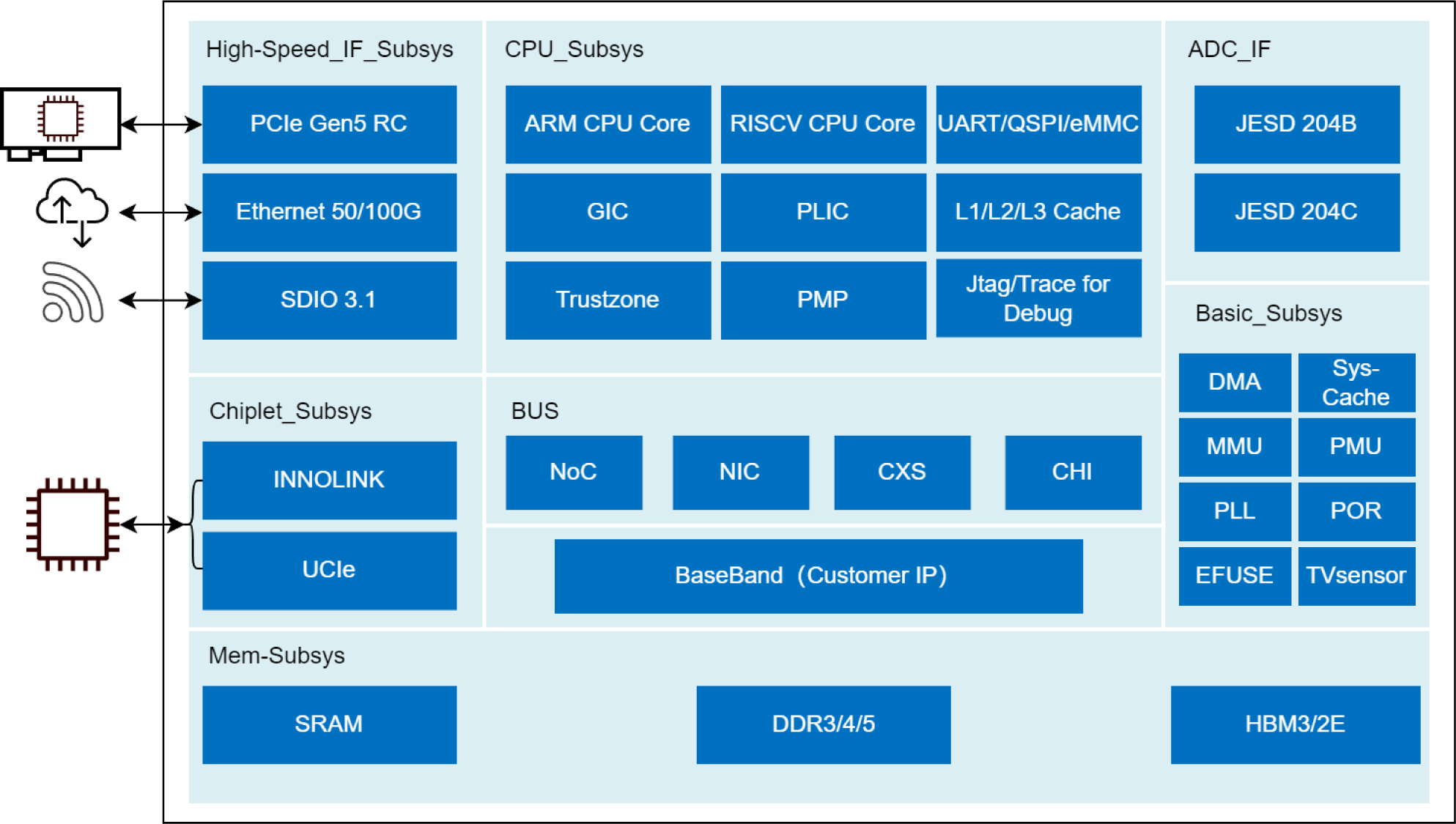Click the cloud upload/download icon

pos(73,212)
